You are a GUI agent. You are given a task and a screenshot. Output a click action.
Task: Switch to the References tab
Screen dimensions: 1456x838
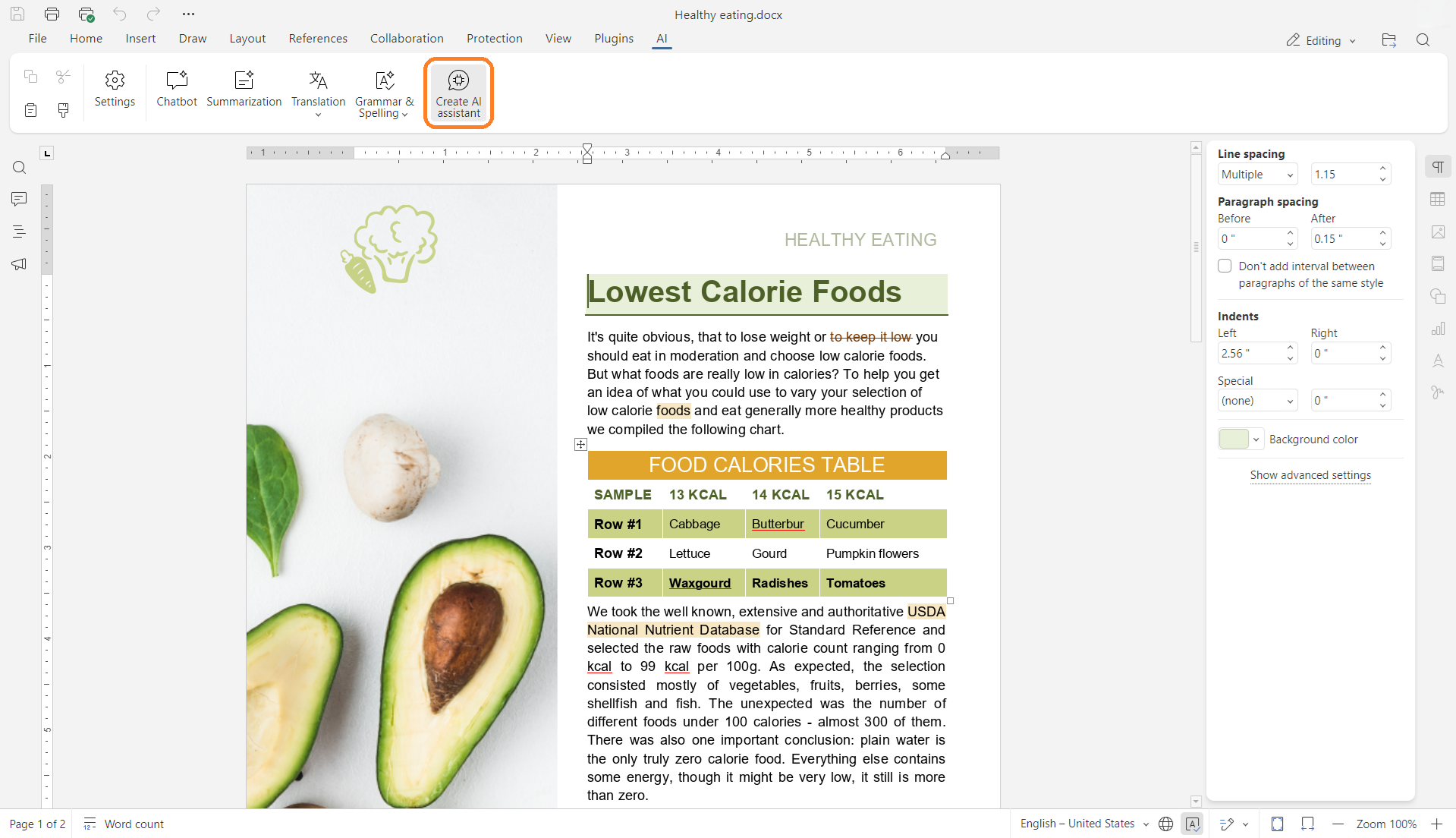click(x=318, y=39)
